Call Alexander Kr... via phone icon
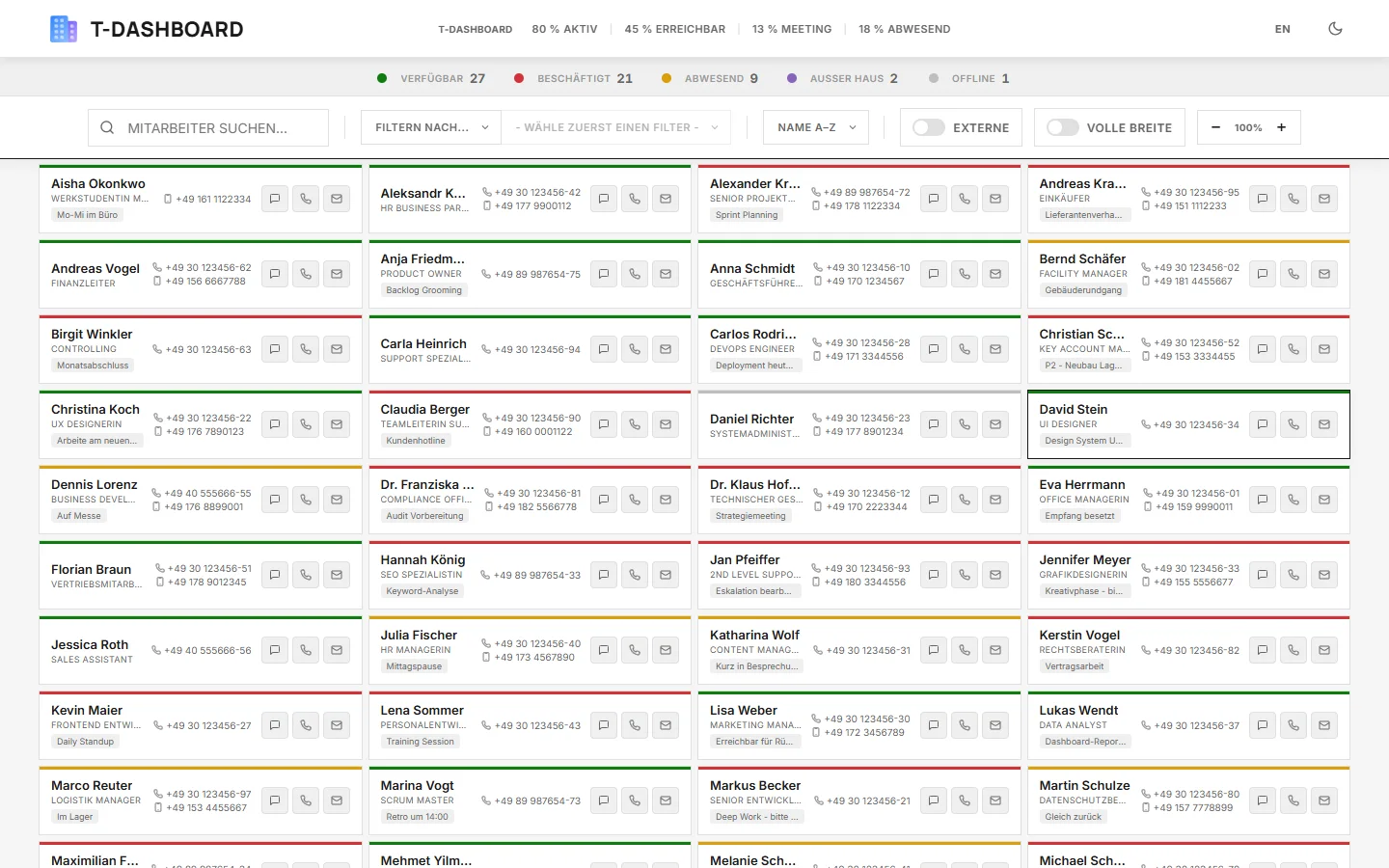Image resolution: width=1389 pixels, height=868 pixels. 965,199
